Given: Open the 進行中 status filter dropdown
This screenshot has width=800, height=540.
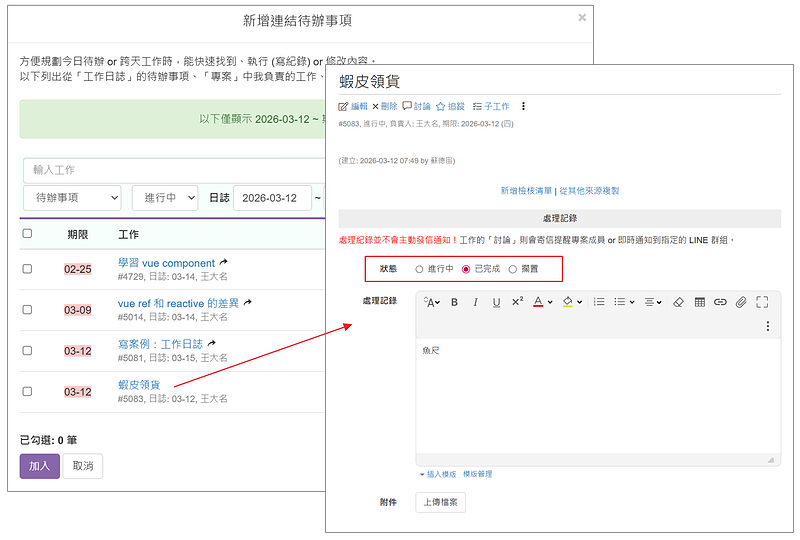Looking at the screenshot, I should click(x=164, y=198).
